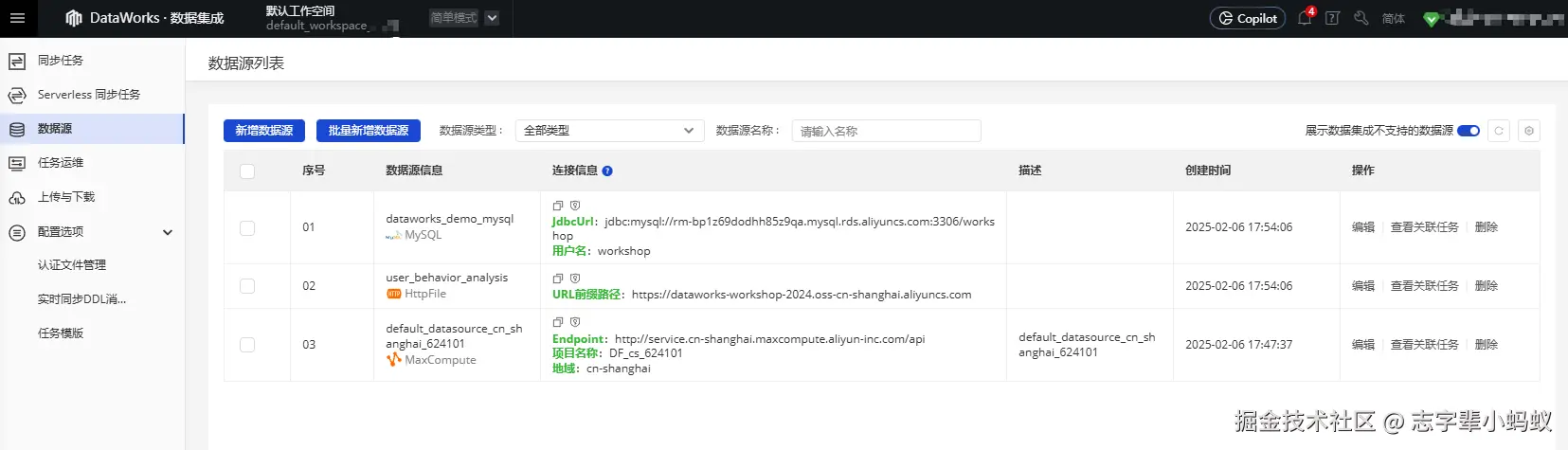The height and width of the screenshot is (450, 1568).
Task: Click the 上传与下载 cloud icon
Action: click(17, 197)
